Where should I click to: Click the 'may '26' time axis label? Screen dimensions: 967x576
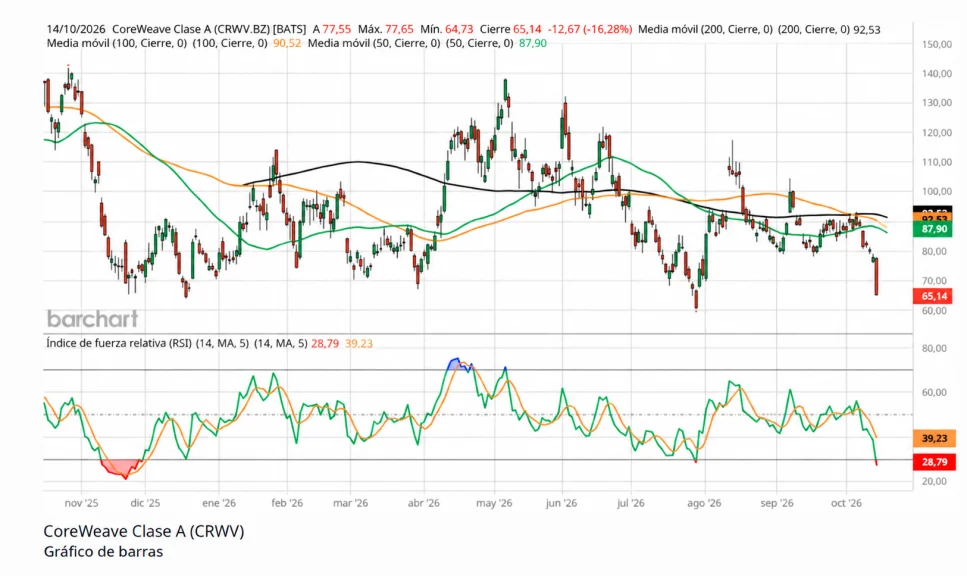coord(494,503)
